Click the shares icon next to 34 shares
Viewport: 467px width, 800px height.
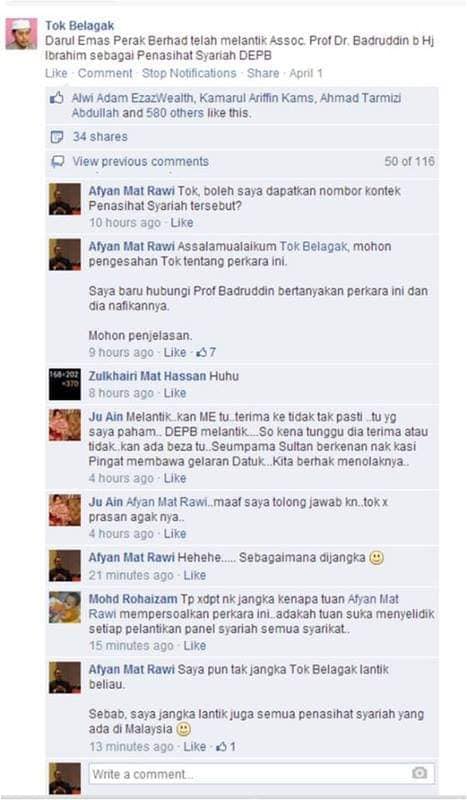(57, 137)
